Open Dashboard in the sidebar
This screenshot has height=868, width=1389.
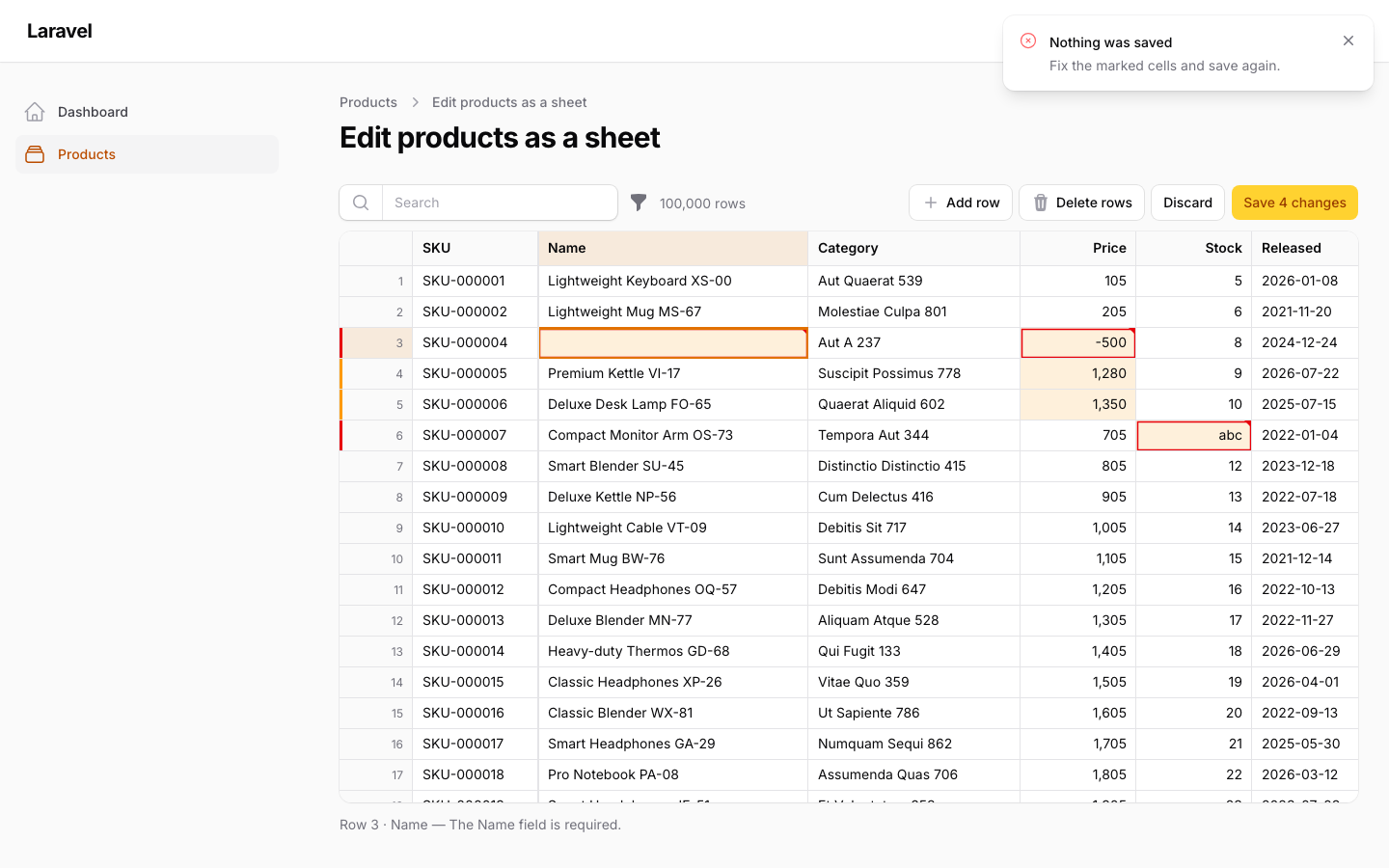click(147, 112)
